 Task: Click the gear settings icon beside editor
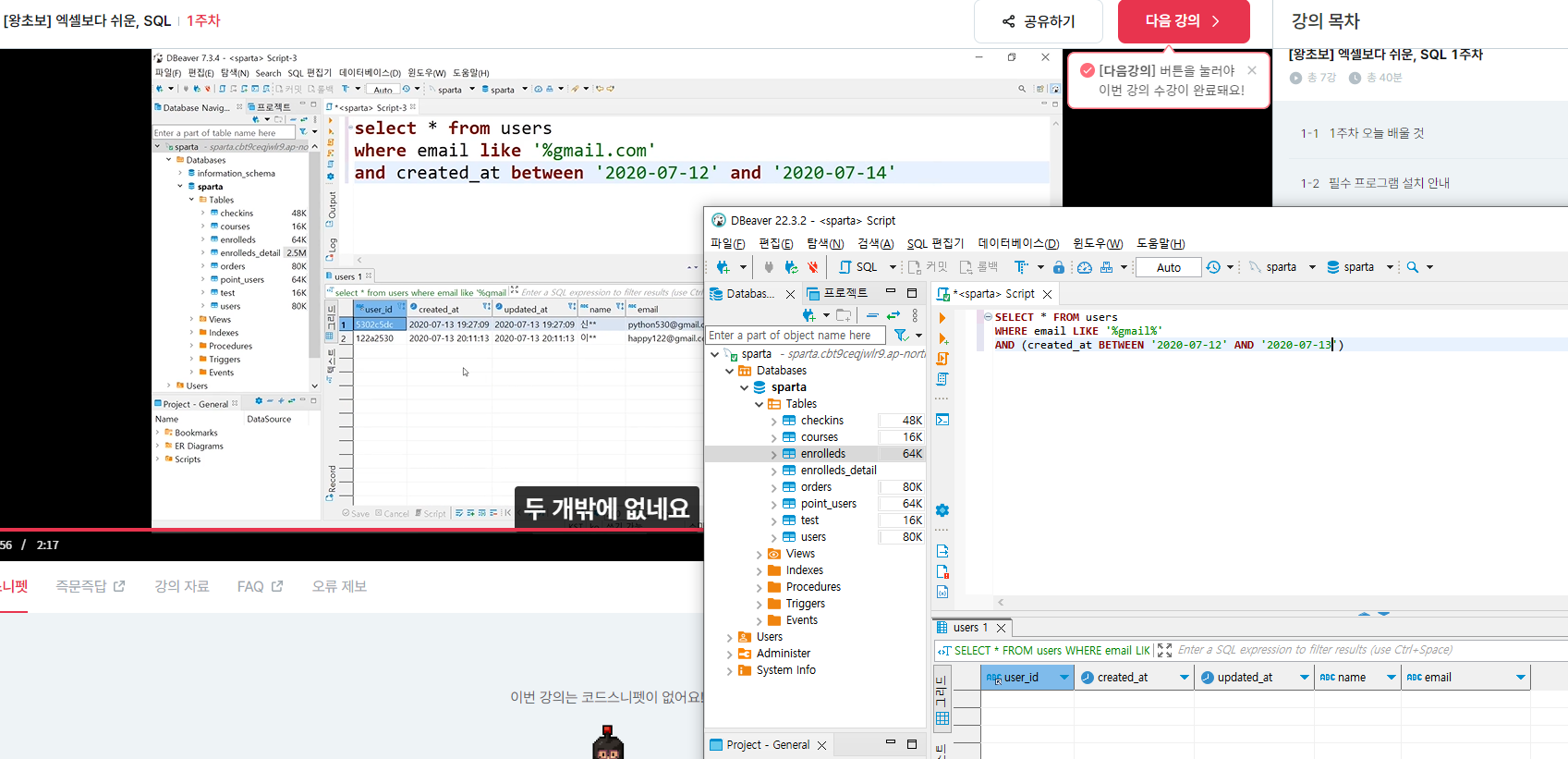(x=942, y=510)
